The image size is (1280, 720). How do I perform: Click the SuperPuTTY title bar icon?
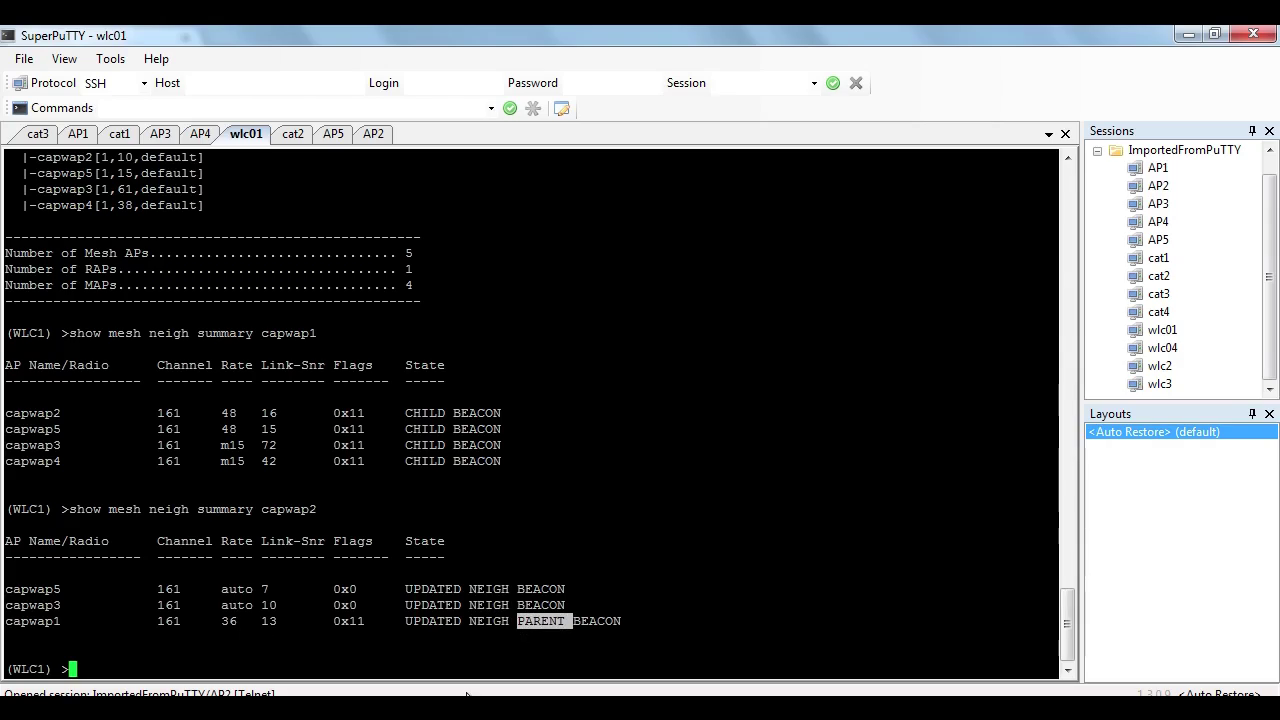(x=9, y=36)
